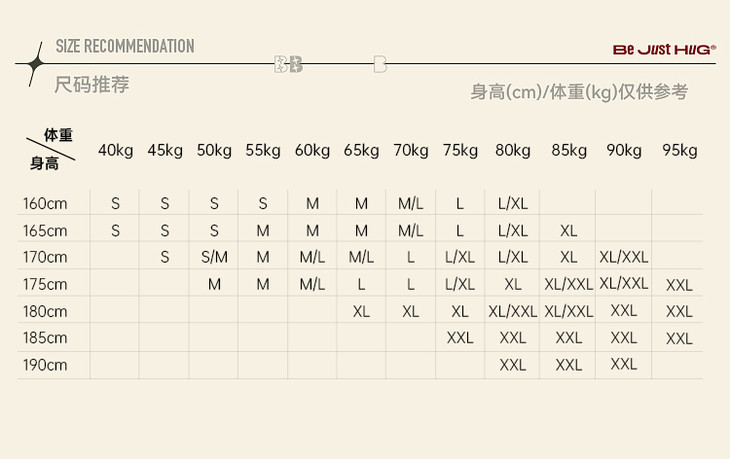Viewport: 730px width, 459px height.
Task: Click the XXL cell for 175cm at 95kg
Action: [x=679, y=285]
